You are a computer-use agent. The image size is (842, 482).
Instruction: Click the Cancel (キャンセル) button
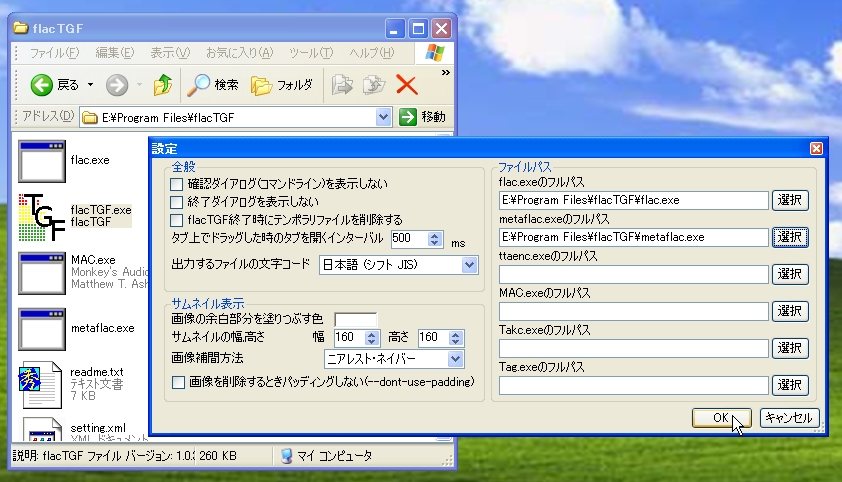pyautogui.click(x=789, y=418)
